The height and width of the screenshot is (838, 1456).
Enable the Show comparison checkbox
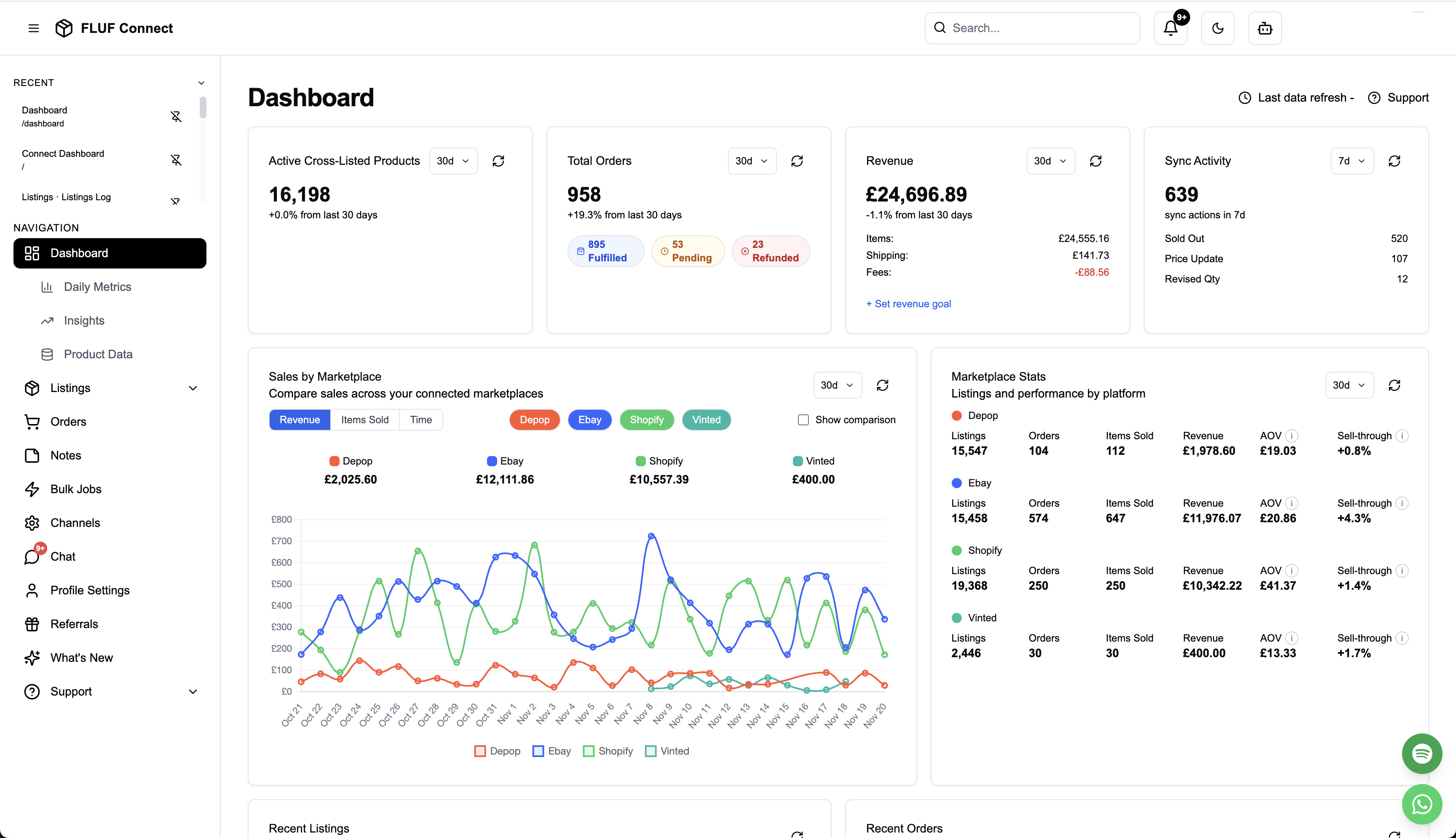click(803, 419)
